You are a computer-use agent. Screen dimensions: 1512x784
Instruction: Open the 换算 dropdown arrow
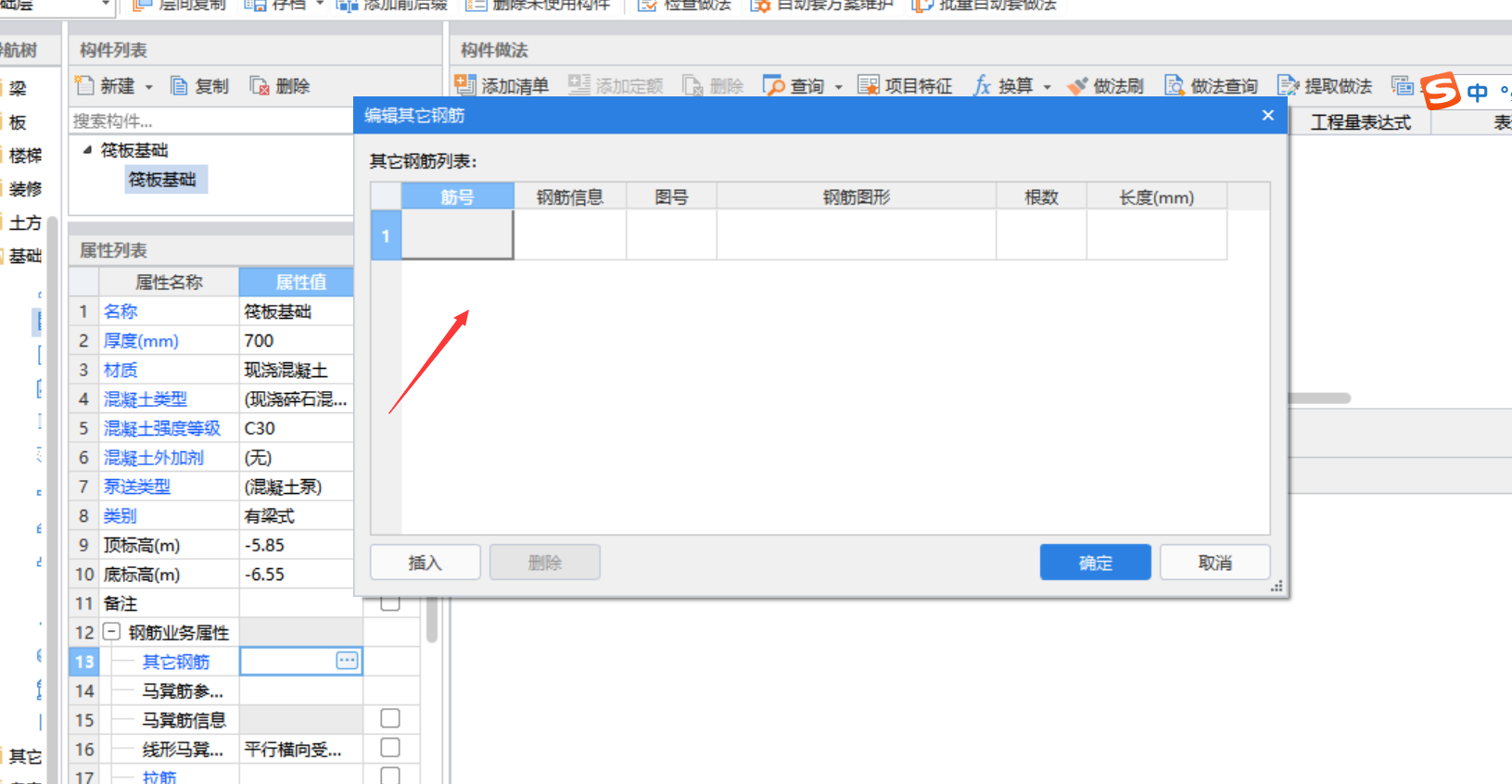[1048, 87]
